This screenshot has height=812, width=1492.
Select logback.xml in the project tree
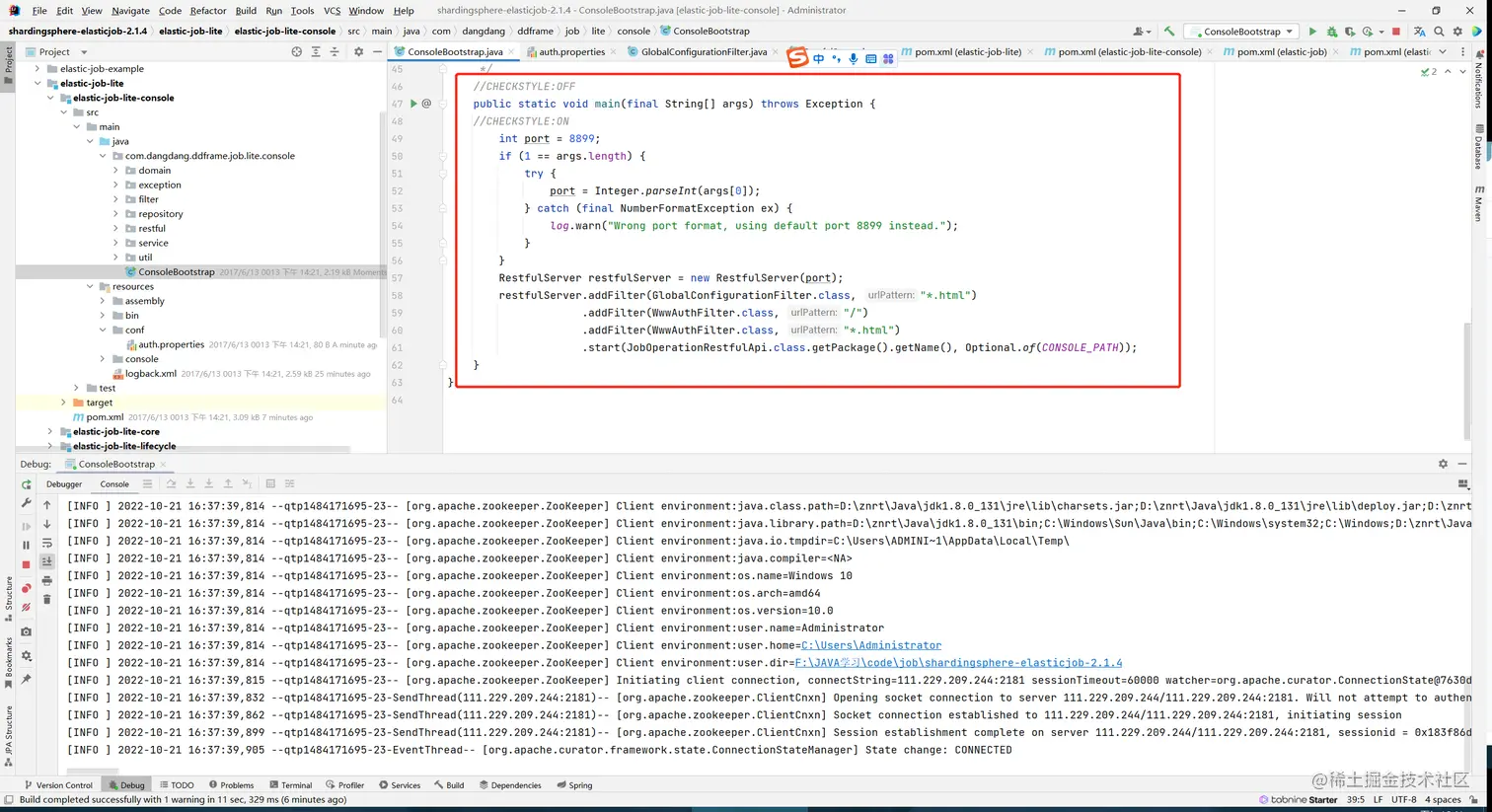pos(150,374)
